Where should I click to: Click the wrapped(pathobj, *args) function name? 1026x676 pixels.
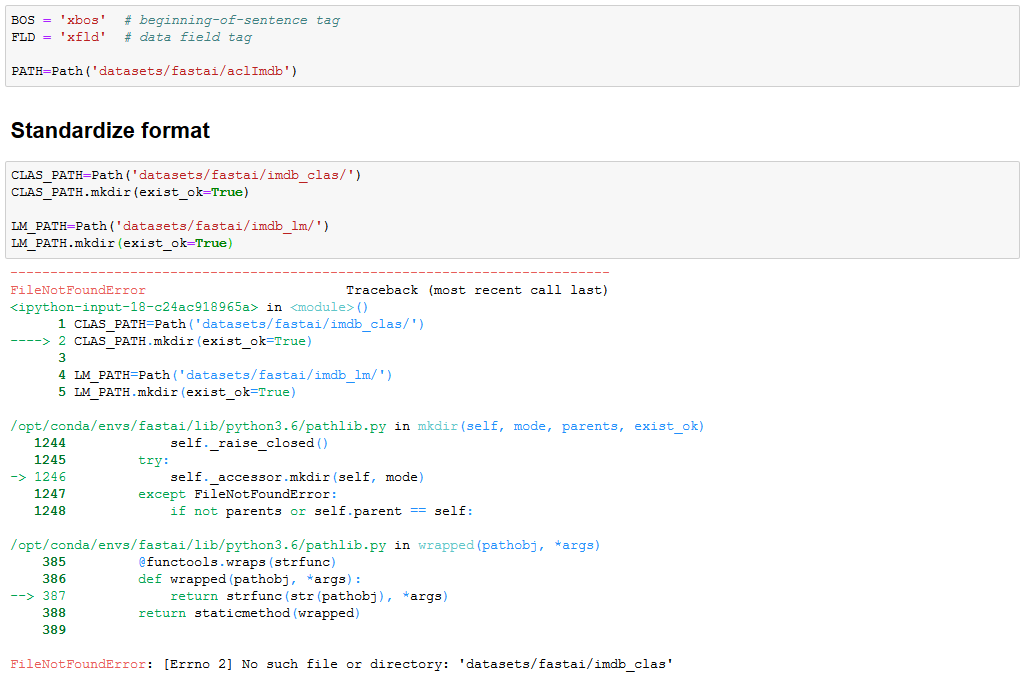(508, 545)
